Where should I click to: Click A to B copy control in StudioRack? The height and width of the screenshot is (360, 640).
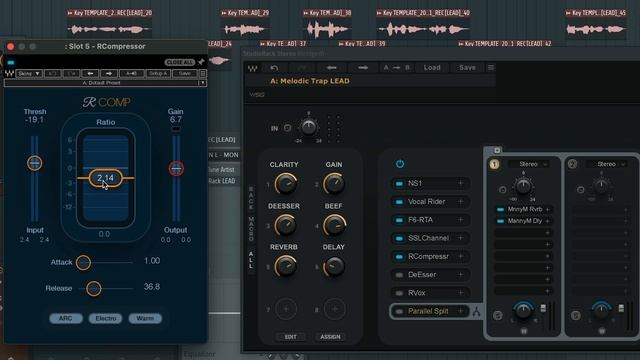tap(396, 68)
